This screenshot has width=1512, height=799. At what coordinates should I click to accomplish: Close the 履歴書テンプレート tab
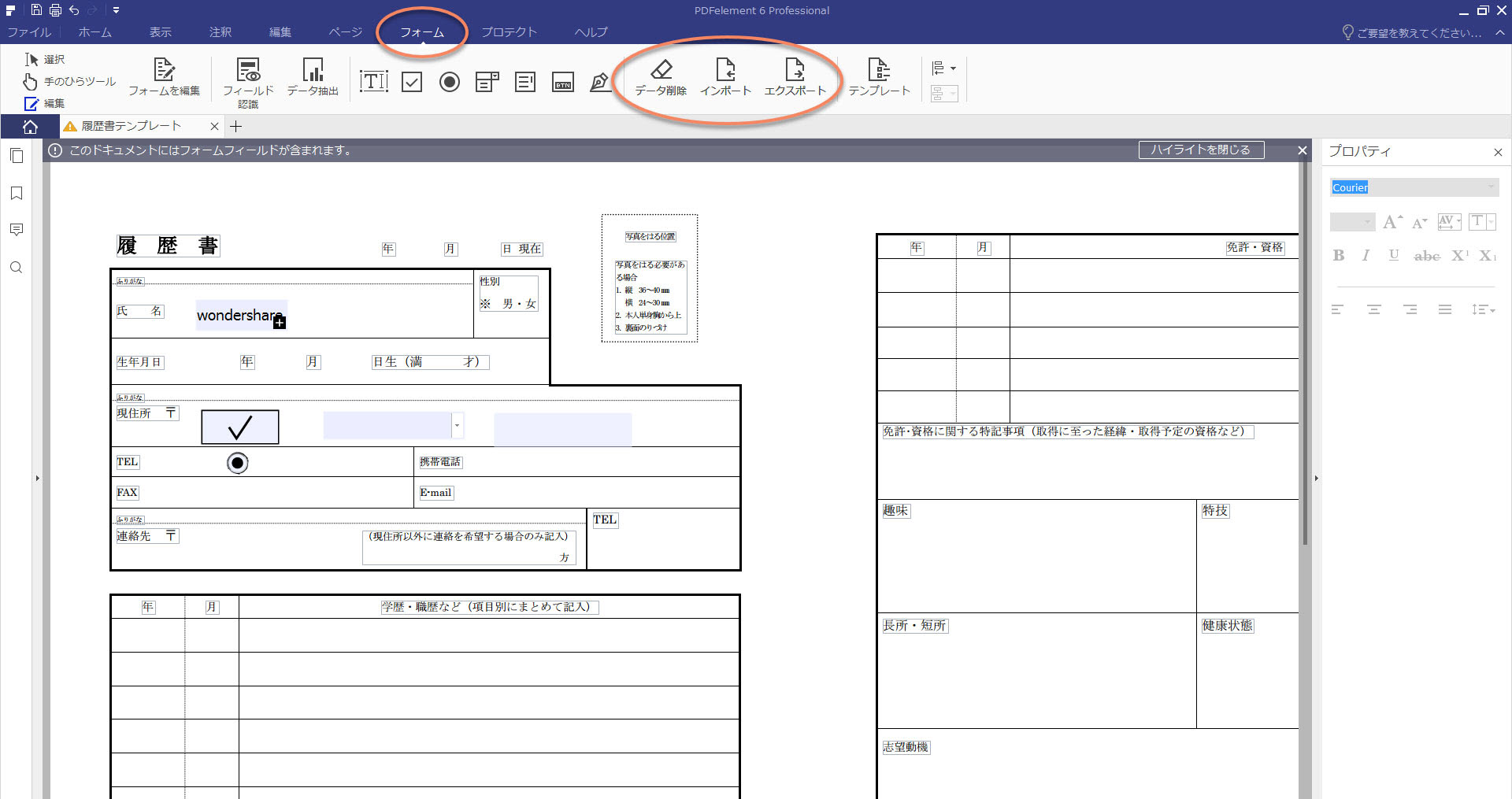(x=214, y=126)
